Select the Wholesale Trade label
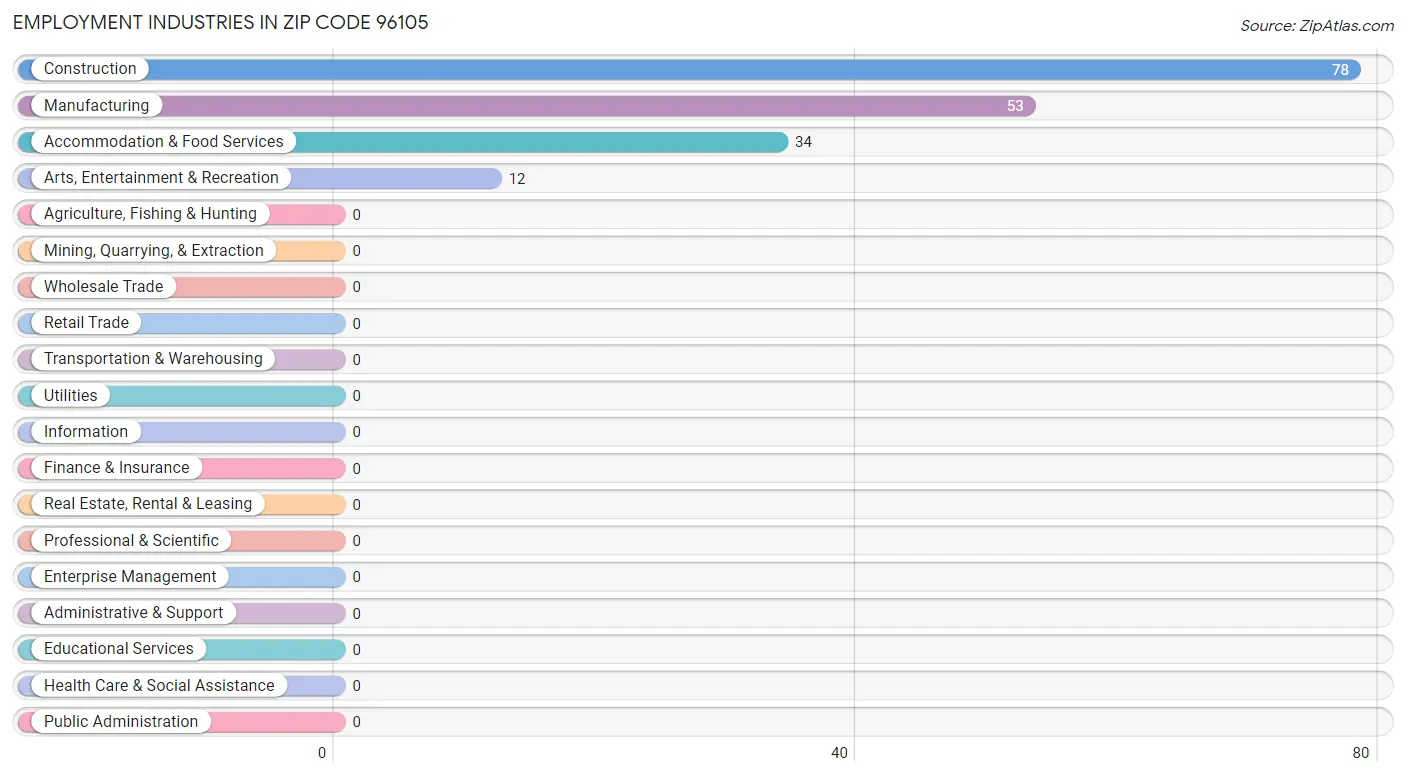 click(x=103, y=287)
